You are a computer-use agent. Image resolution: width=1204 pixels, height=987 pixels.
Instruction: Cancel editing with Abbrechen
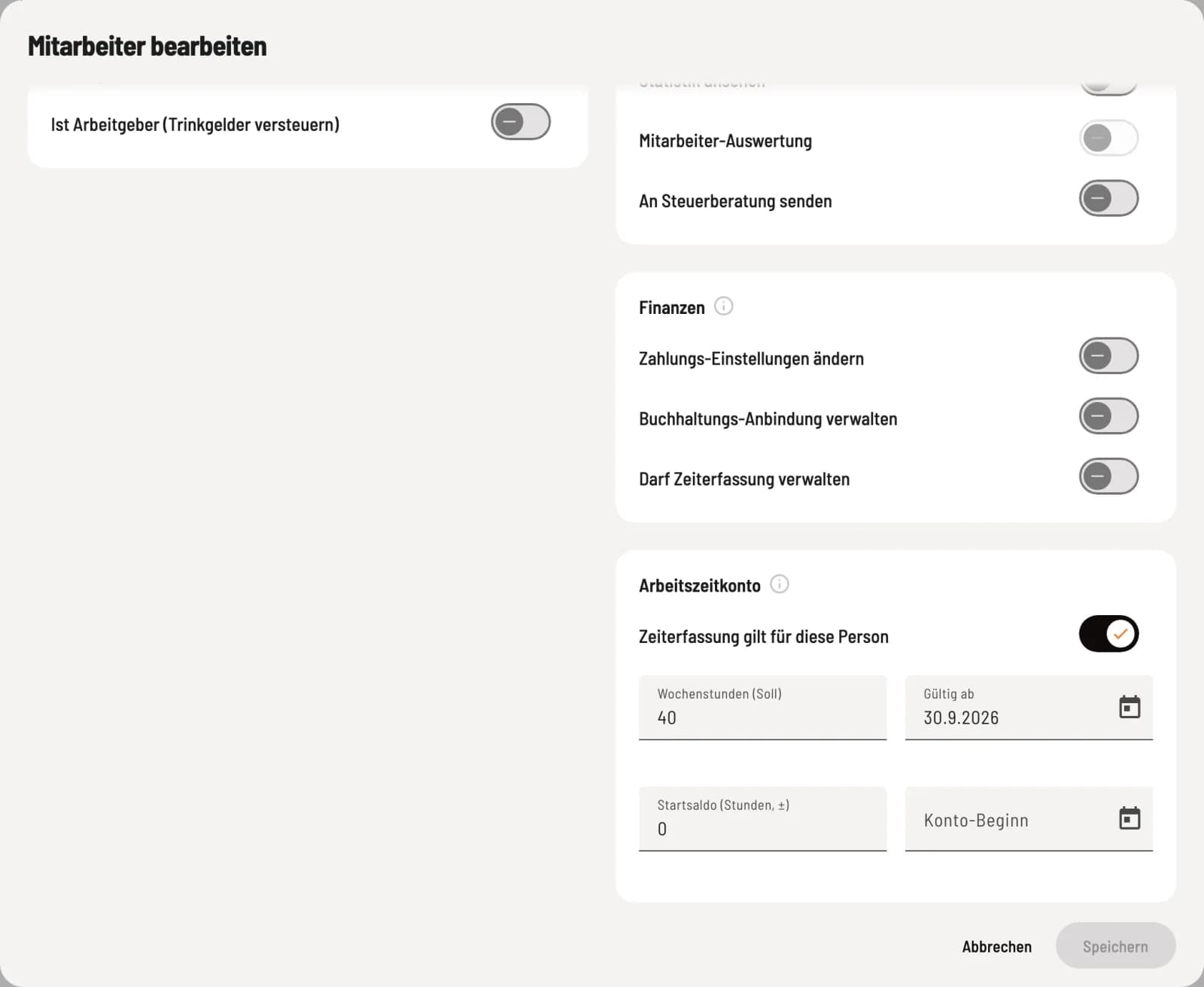coord(996,946)
